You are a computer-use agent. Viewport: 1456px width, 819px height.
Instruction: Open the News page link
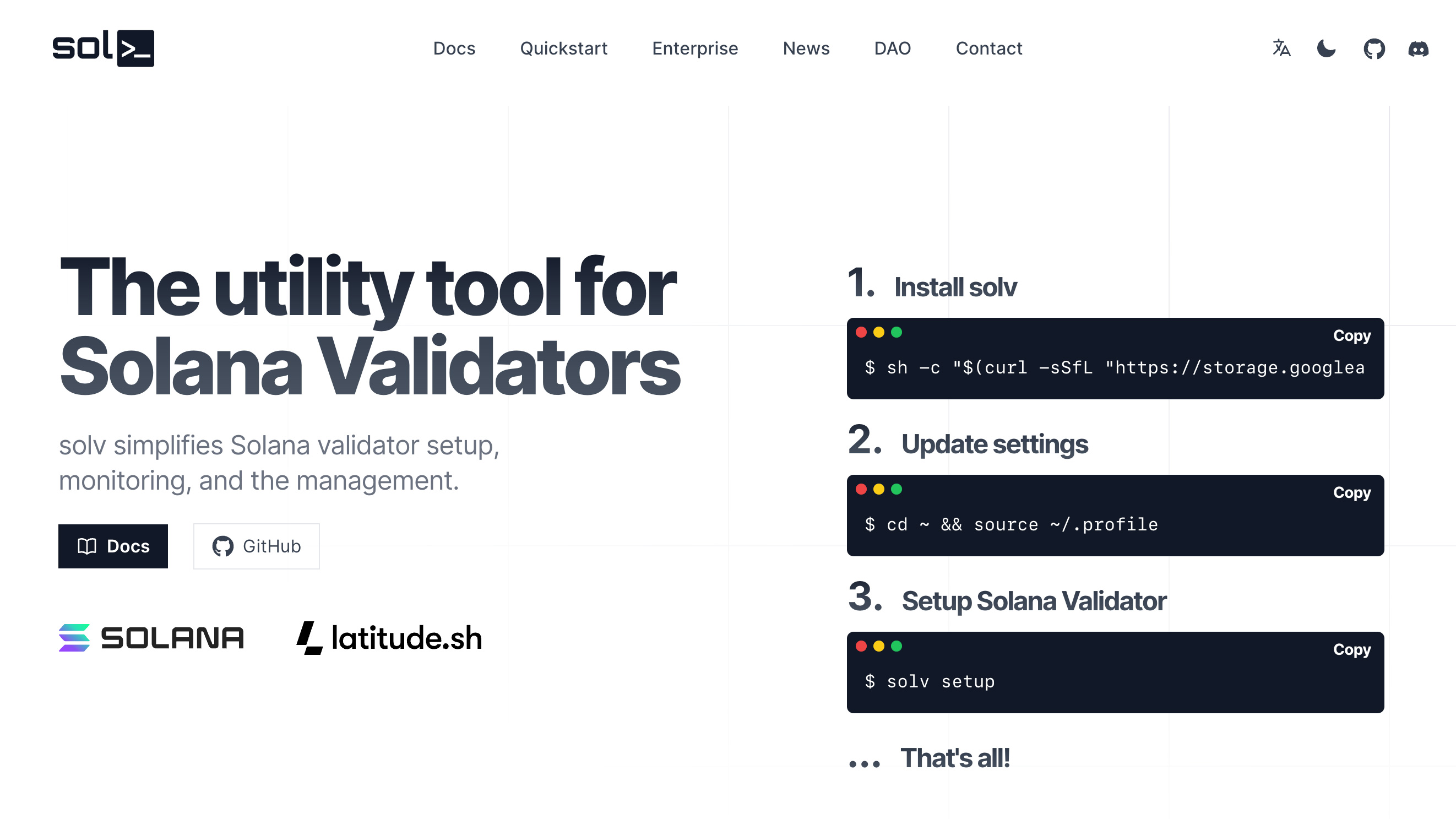806,48
